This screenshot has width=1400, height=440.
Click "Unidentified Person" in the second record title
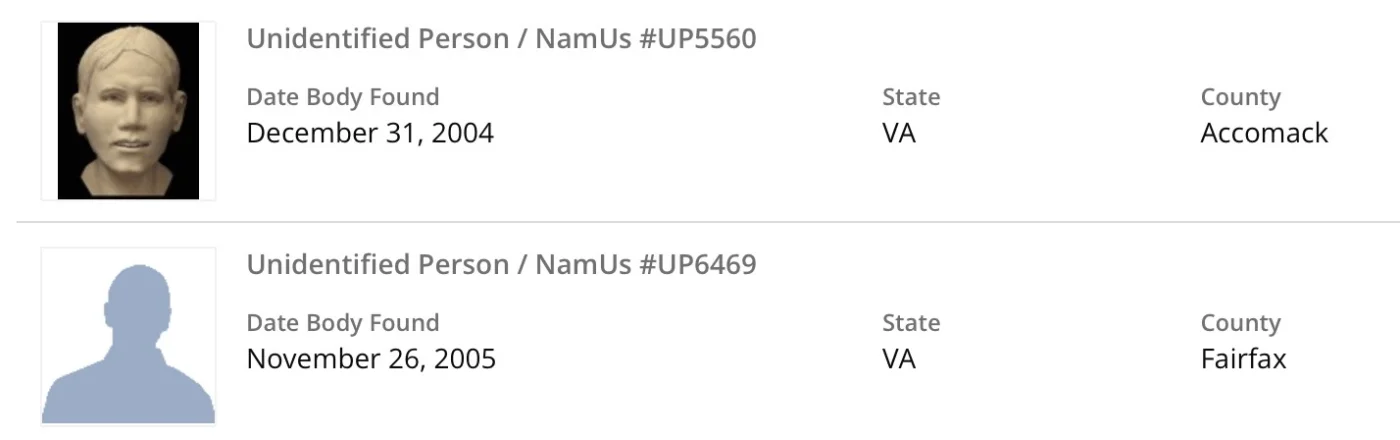pos(378,265)
